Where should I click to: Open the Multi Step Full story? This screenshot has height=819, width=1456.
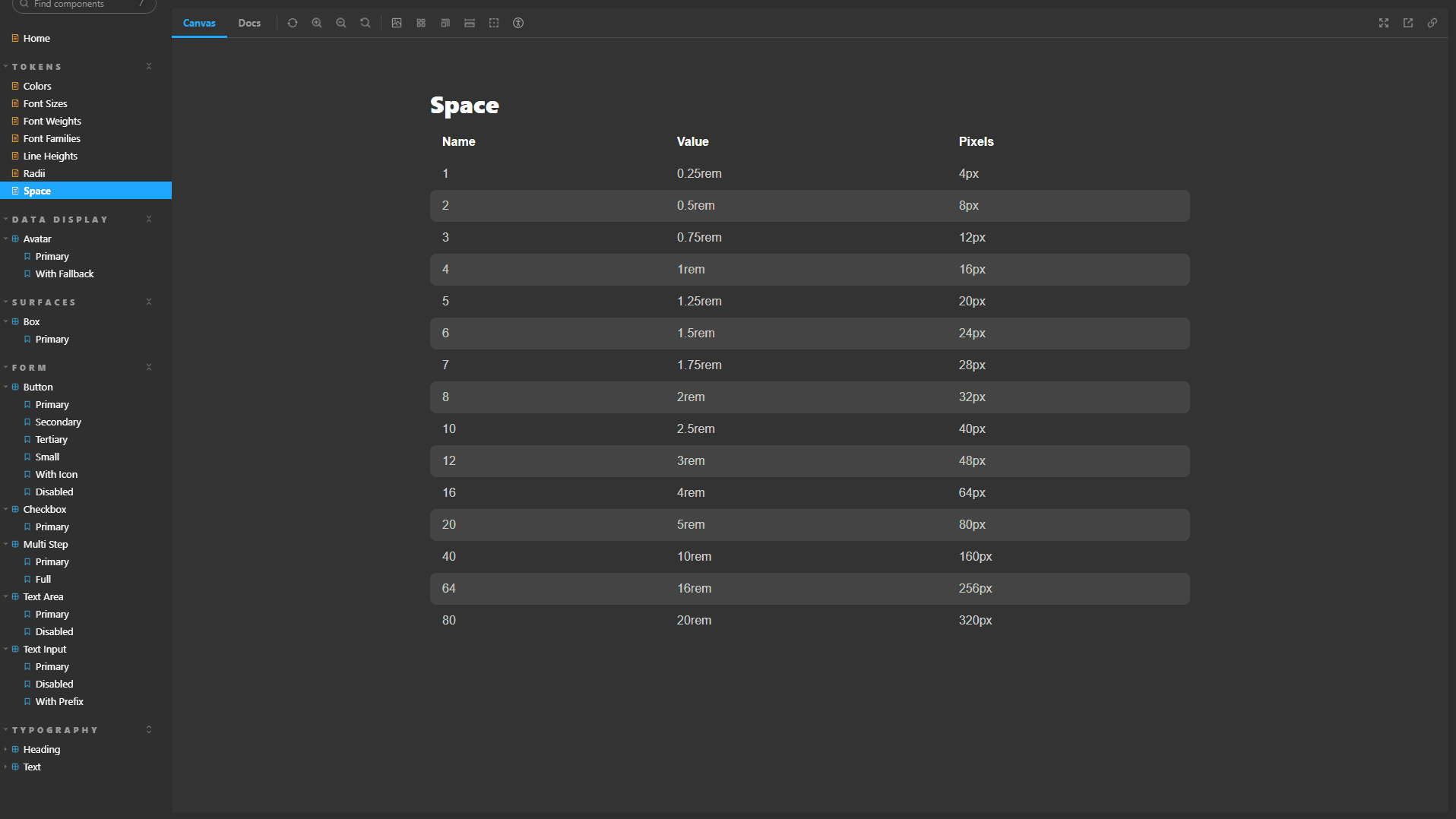pos(43,579)
